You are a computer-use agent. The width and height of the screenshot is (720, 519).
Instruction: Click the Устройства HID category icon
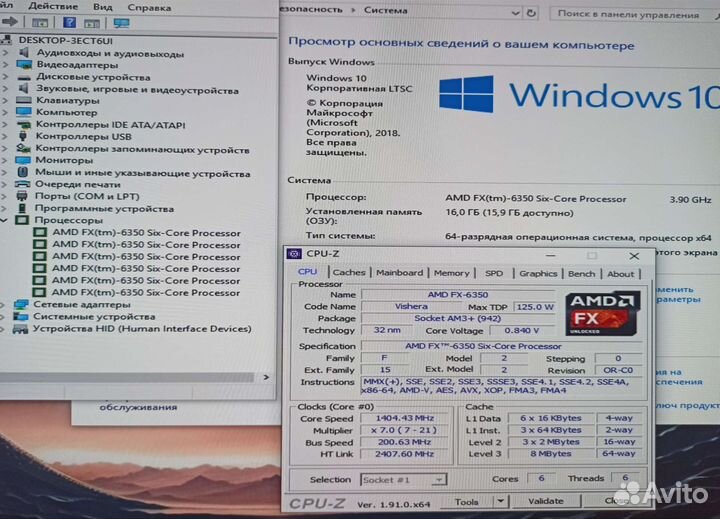pyautogui.click(x=20, y=328)
